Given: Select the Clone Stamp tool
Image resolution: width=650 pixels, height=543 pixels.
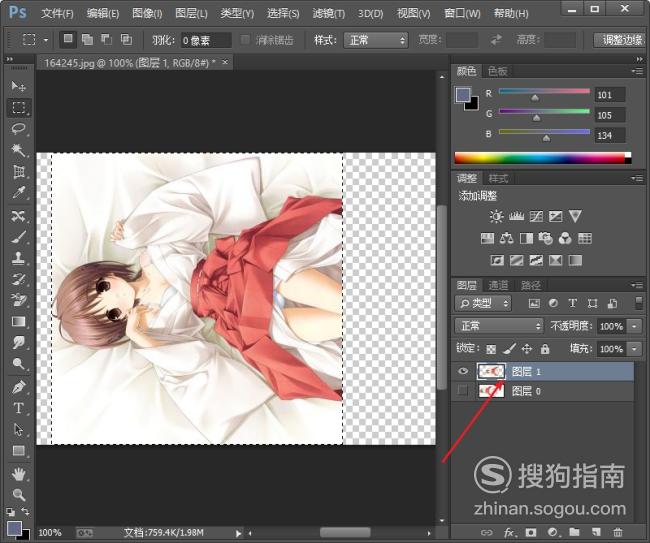Looking at the screenshot, I should [x=18, y=259].
